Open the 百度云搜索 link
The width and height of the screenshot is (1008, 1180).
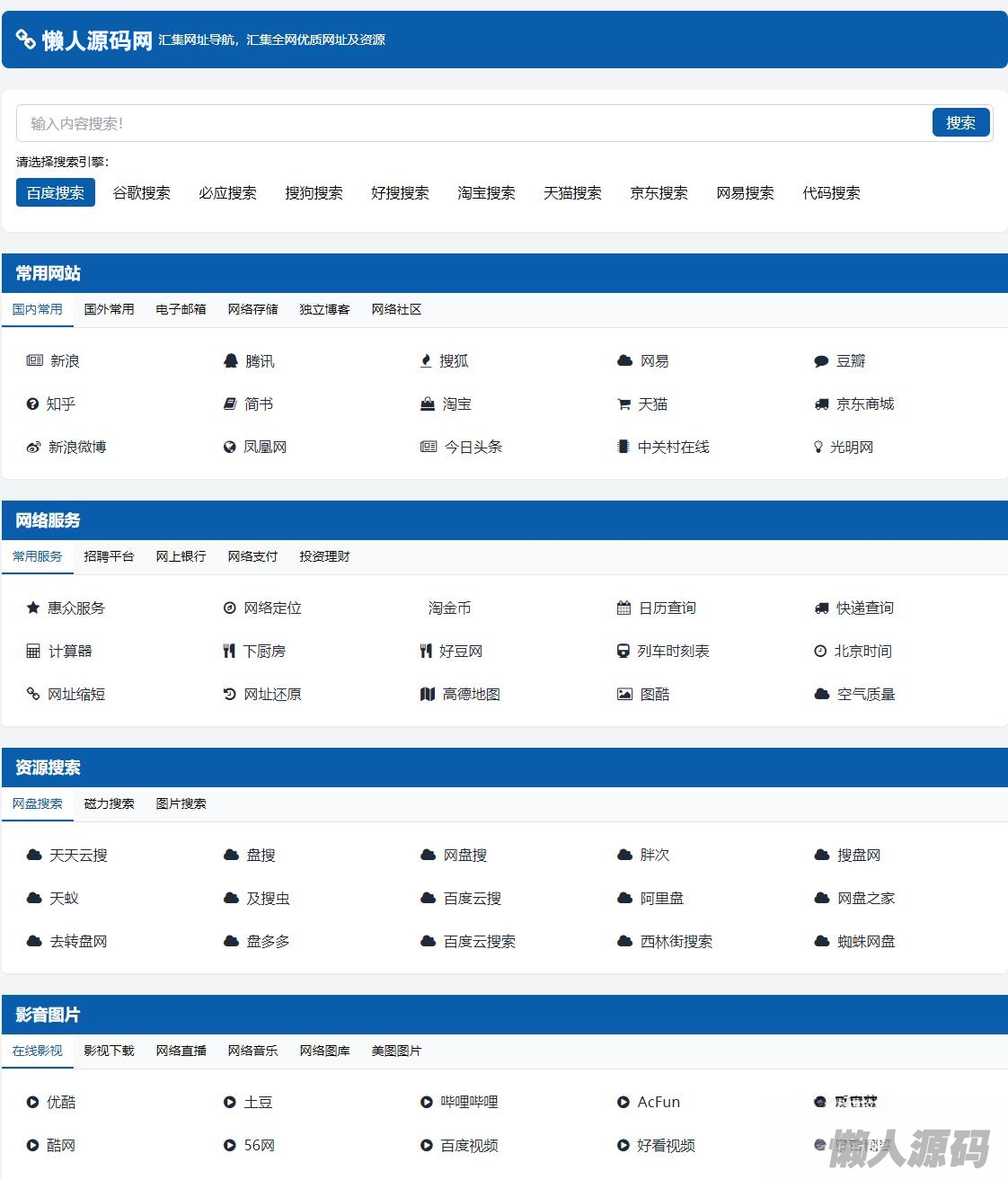pos(480,942)
